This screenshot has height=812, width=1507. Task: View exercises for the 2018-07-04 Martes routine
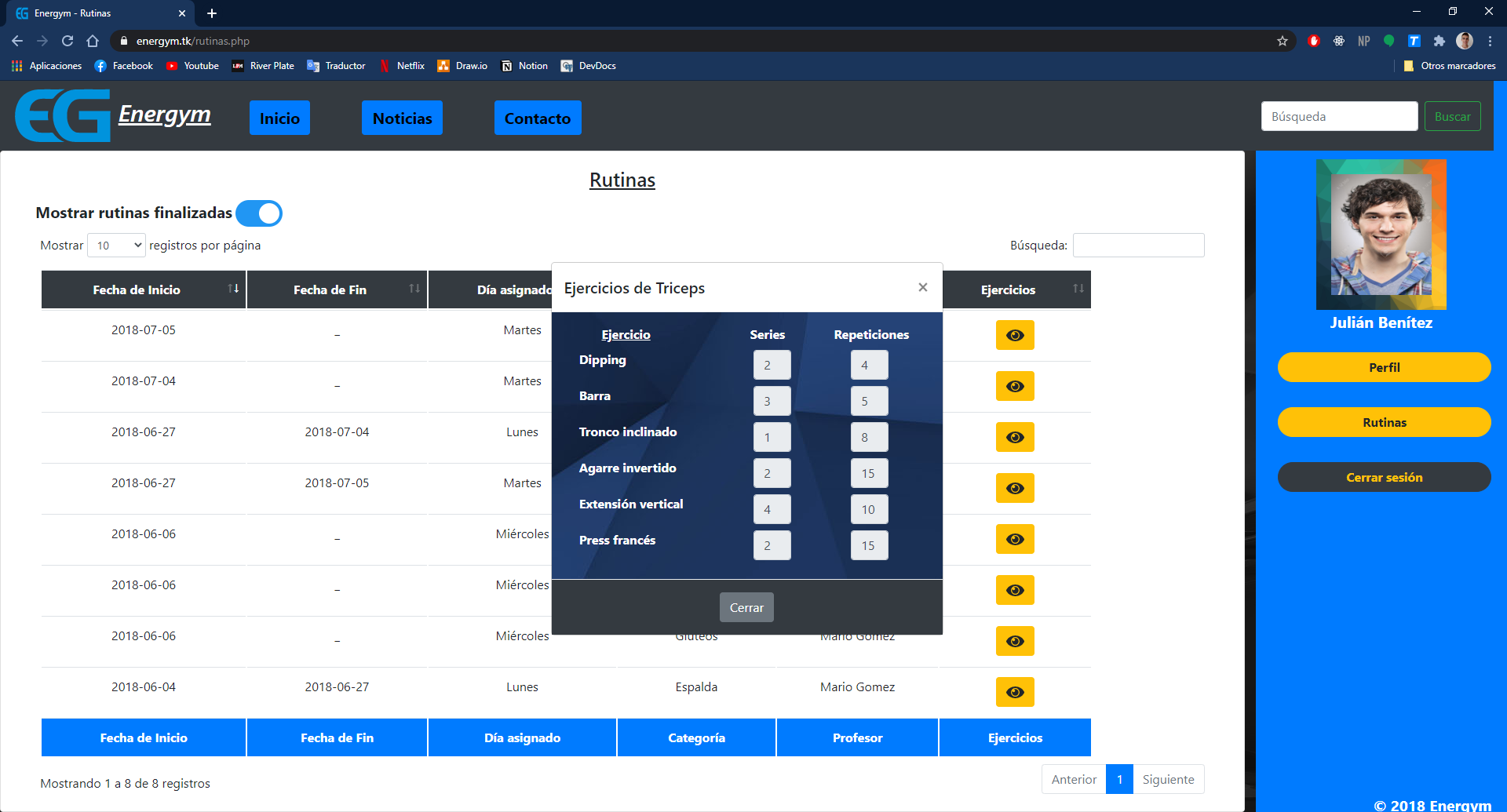[1015, 386]
